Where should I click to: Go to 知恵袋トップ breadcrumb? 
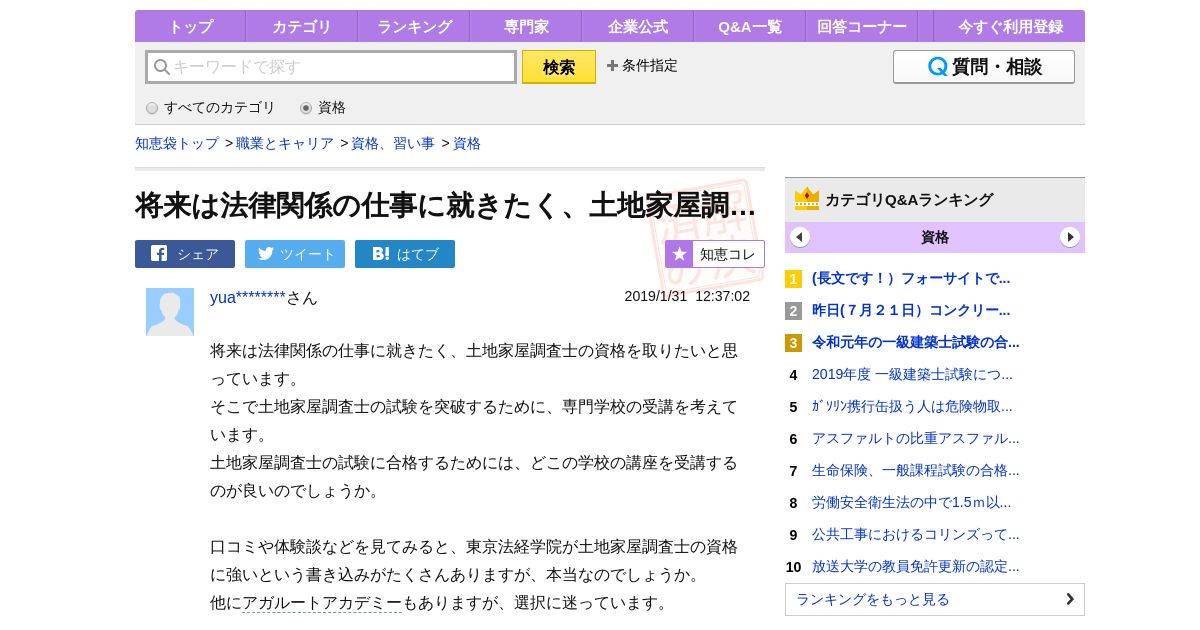[177, 143]
